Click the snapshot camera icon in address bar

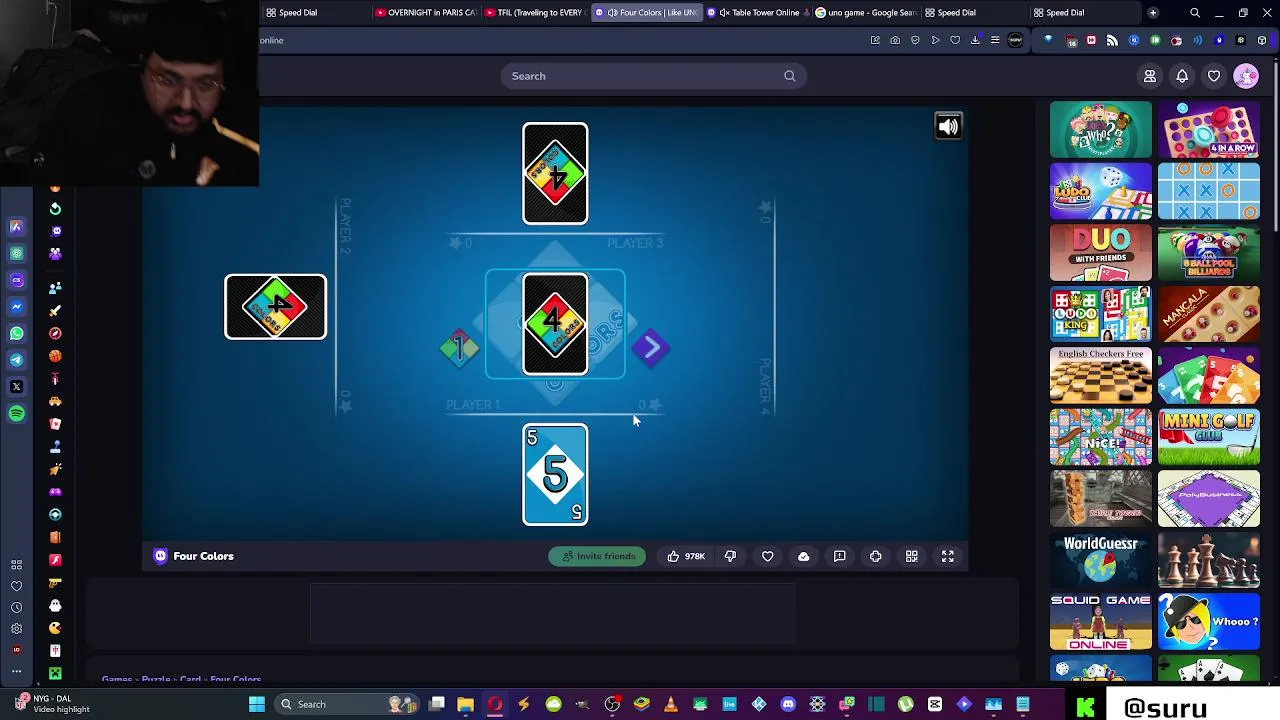[895, 40]
